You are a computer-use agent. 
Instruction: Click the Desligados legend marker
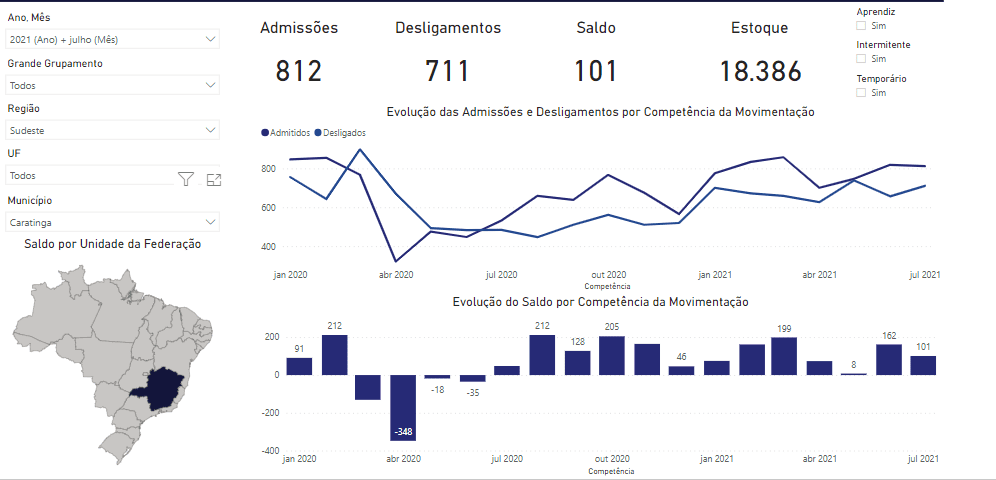coord(318,132)
